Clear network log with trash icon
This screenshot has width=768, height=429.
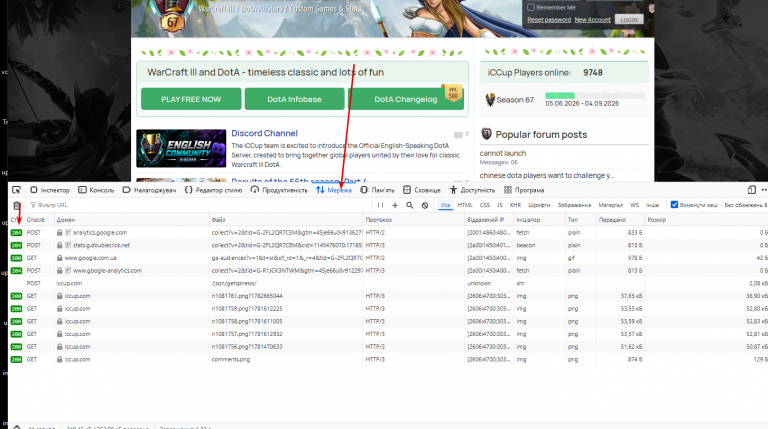tap(17, 205)
